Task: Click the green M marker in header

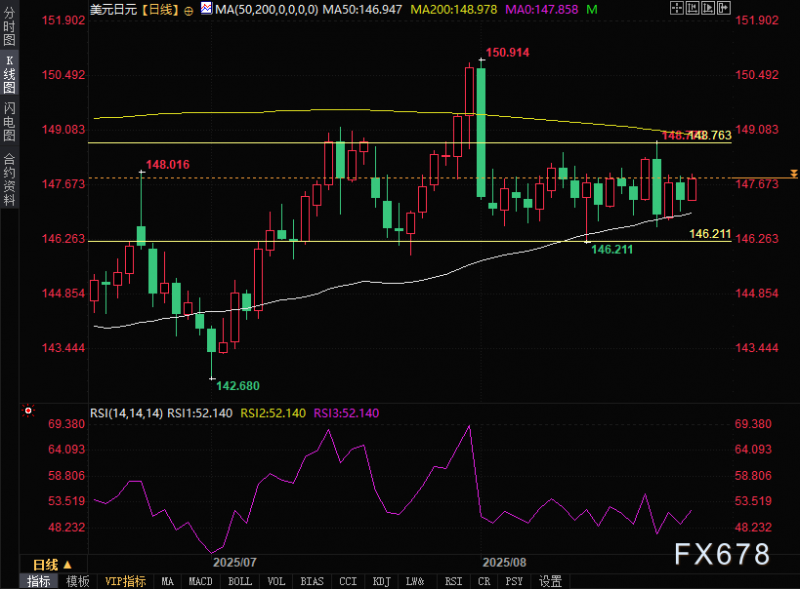Action: (x=591, y=9)
